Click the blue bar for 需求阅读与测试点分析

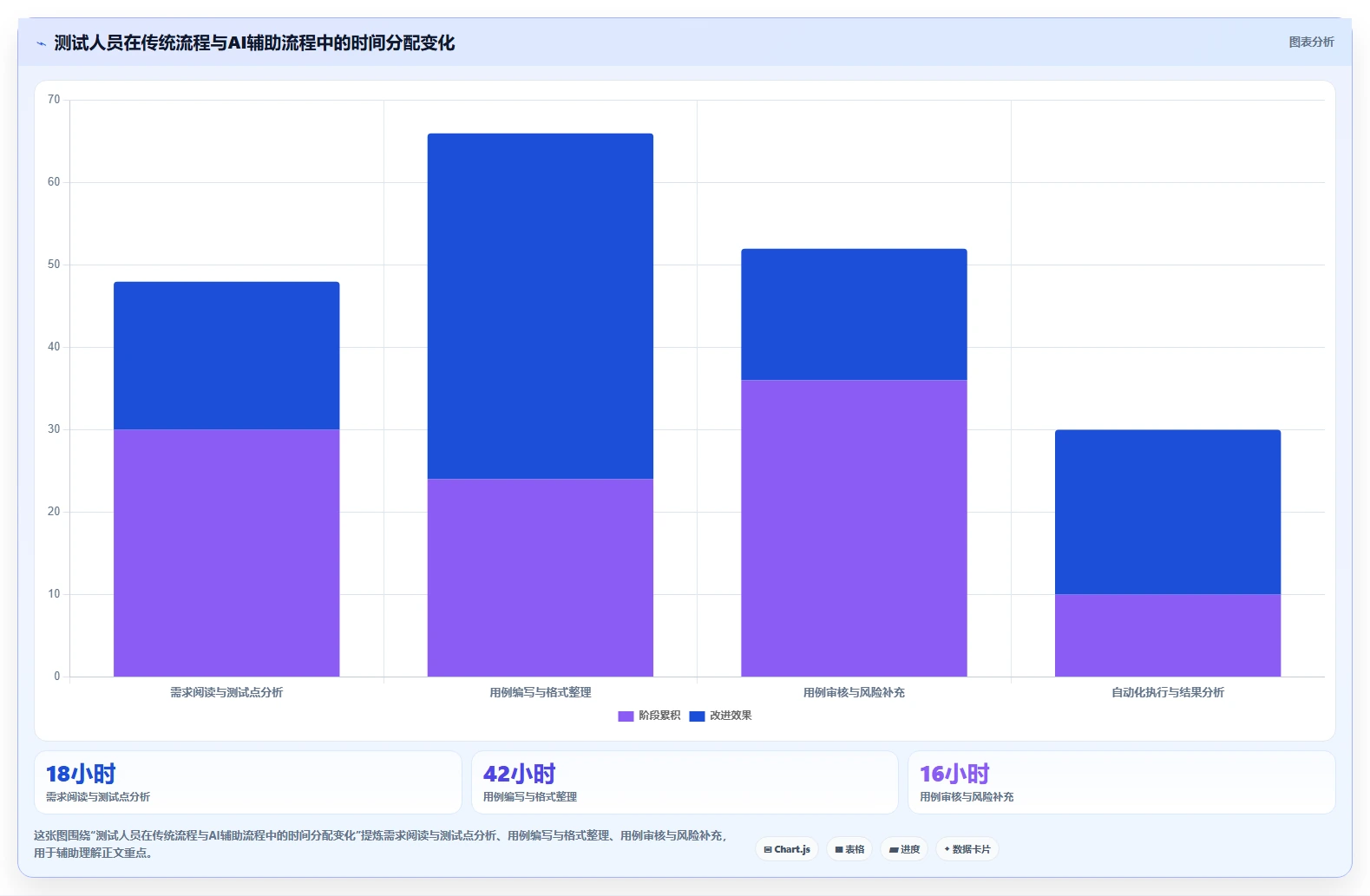coord(226,356)
